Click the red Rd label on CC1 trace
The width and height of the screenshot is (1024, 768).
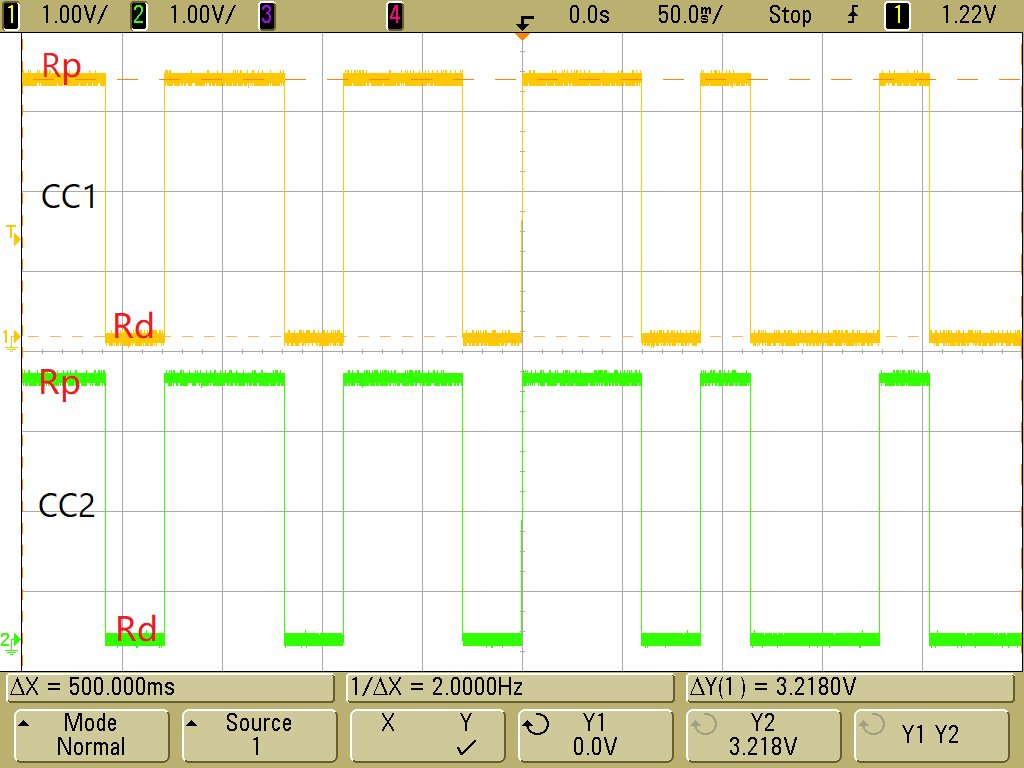click(x=134, y=325)
